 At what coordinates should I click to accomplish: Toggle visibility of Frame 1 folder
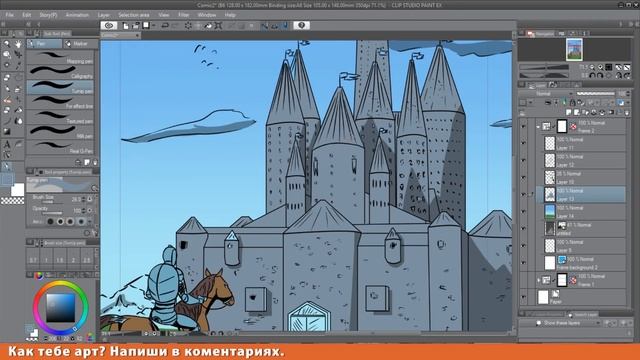pos(524,280)
